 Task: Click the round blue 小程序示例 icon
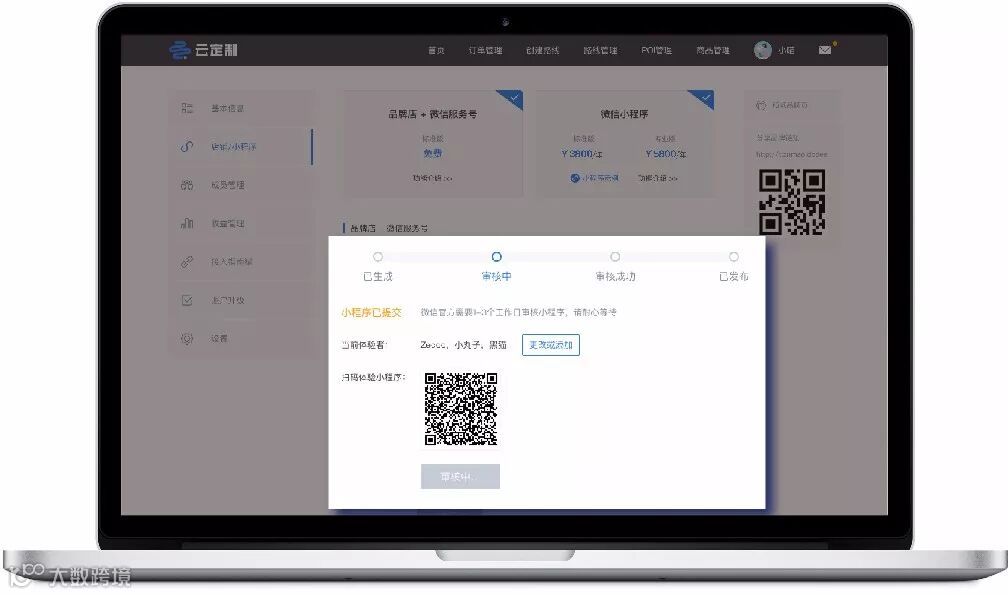(x=575, y=178)
